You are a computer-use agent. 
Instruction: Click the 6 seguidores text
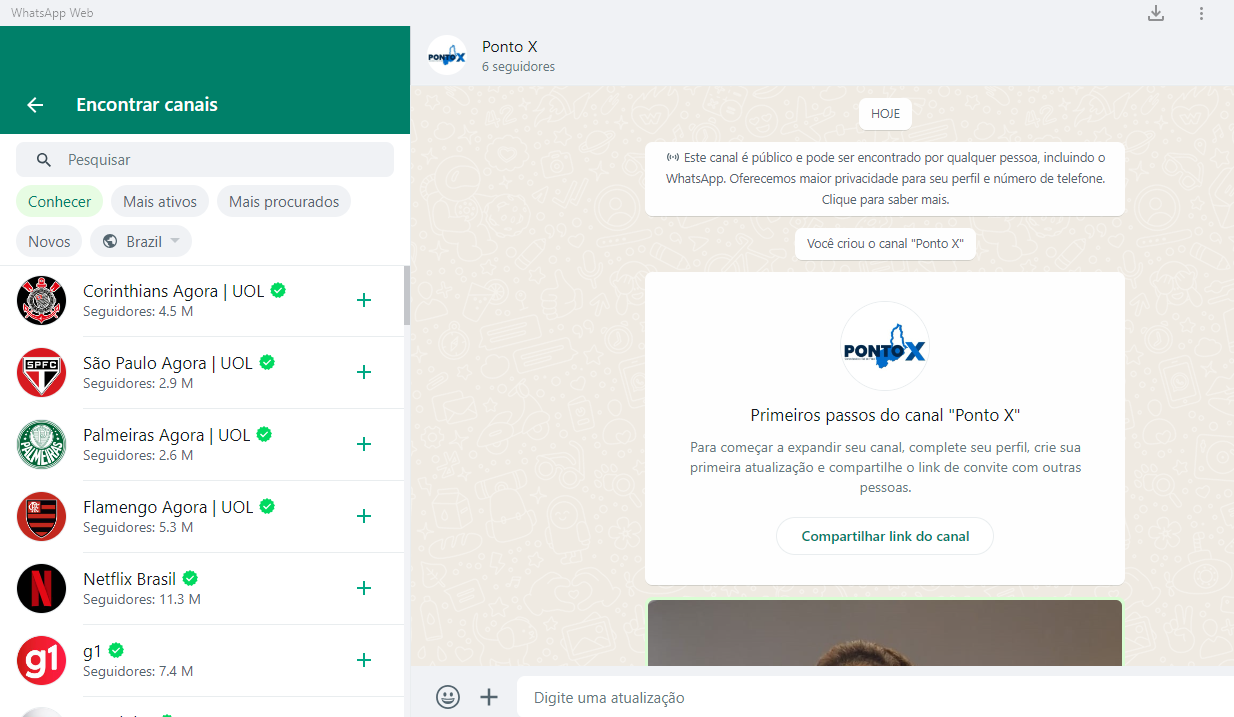click(518, 67)
